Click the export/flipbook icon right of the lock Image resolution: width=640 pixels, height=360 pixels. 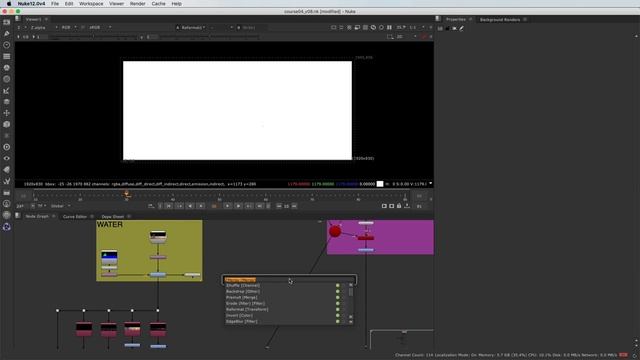pyautogui.click(x=407, y=206)
